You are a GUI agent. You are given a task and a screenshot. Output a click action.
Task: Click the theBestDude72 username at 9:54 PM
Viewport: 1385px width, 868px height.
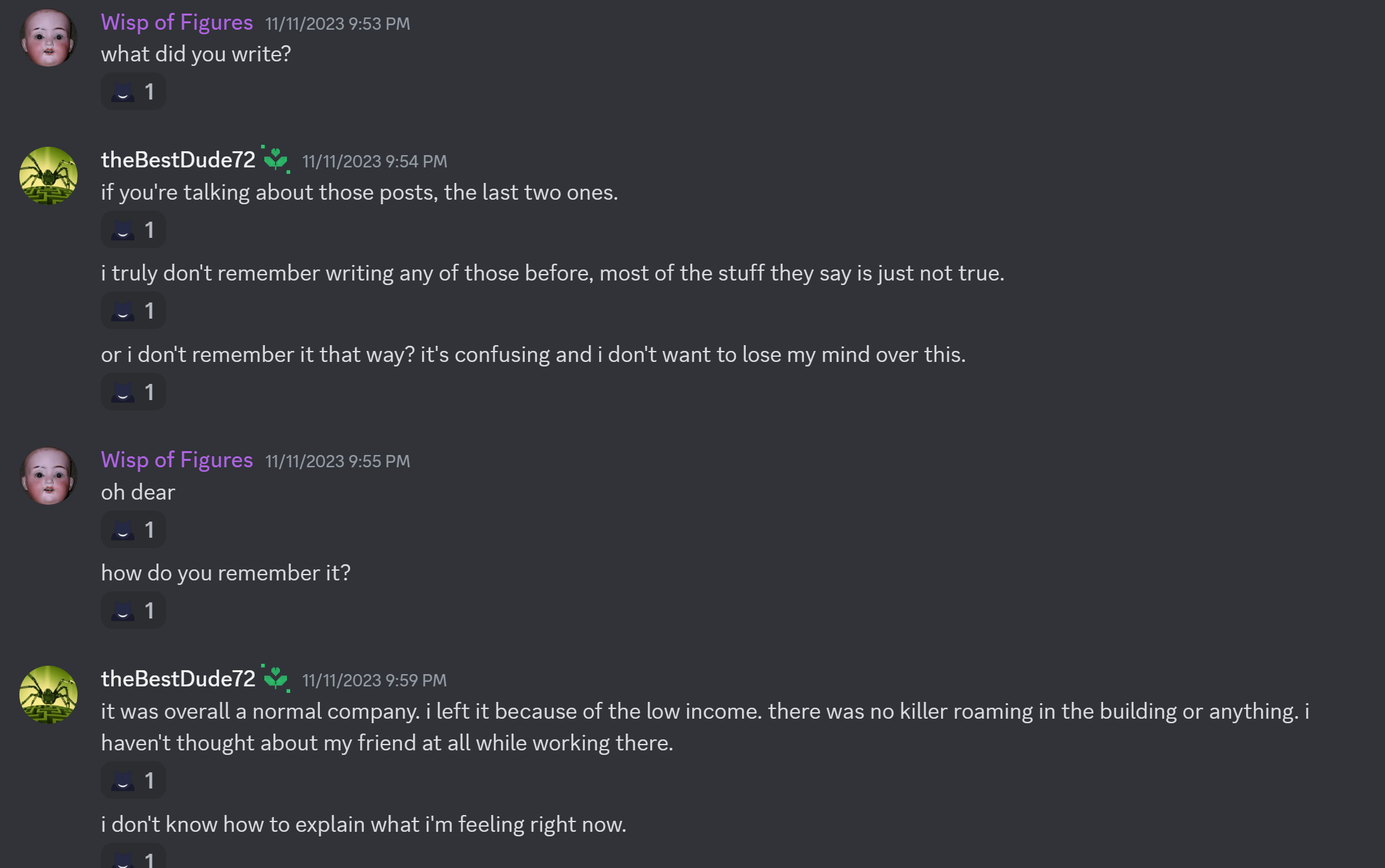pos(178,160)
